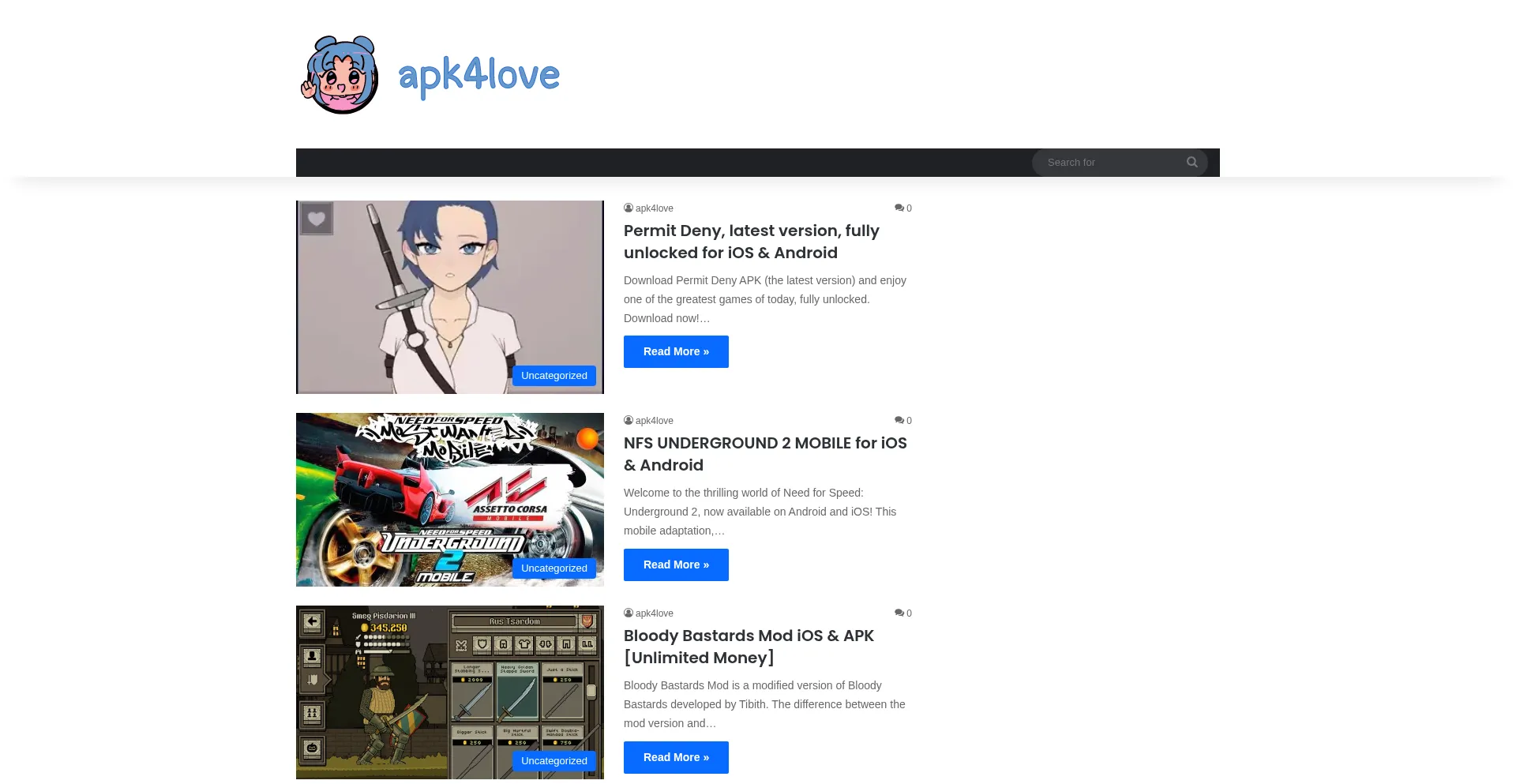Image resolution: width=1516 pixels, height=784 pixels.
Task: Click Permit Deny excerpt starting 'Download Permit Deny APK'
Action: coord(765,299)
